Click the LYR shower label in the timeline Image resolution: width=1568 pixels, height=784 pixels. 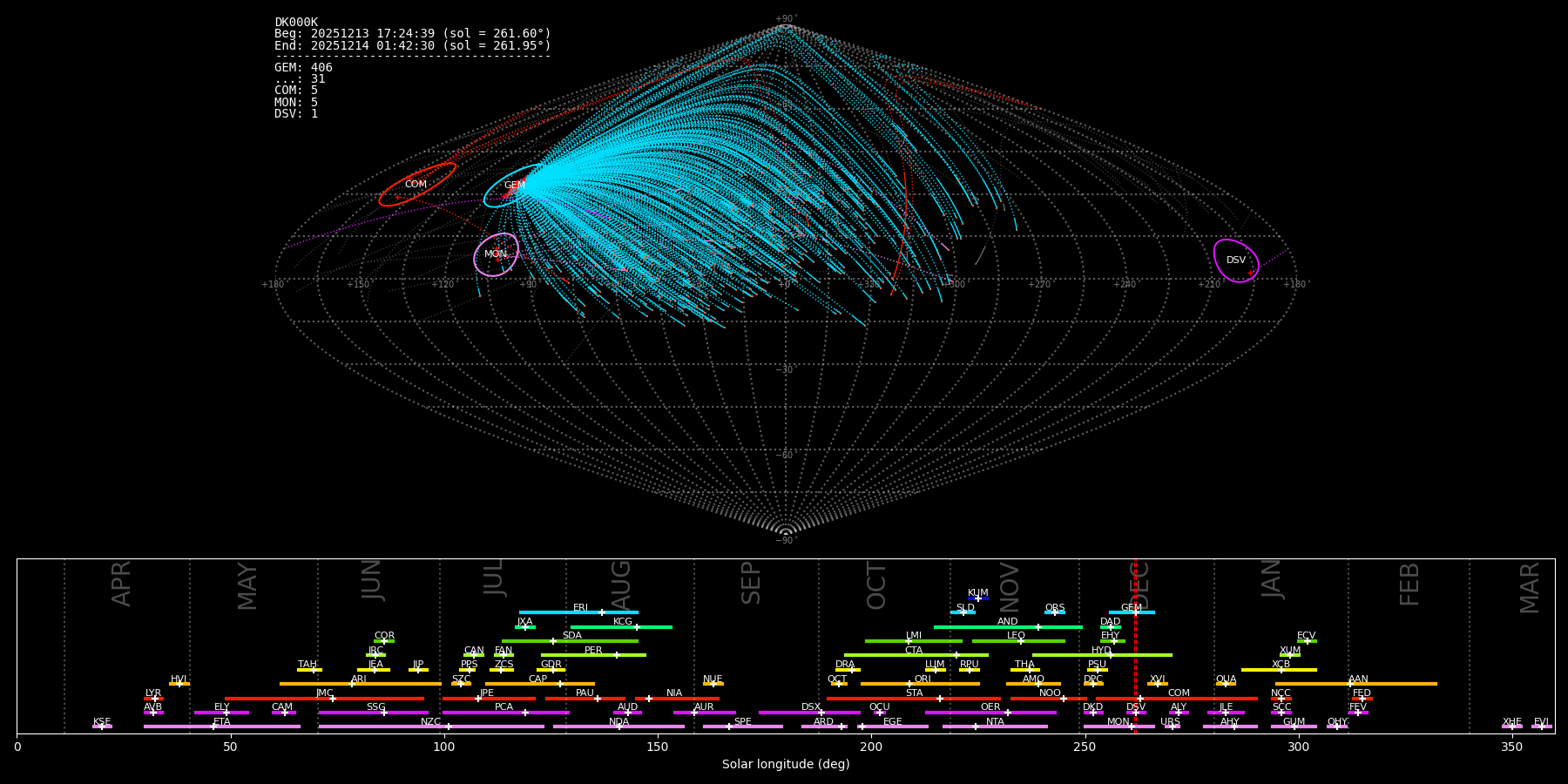pyautogui.click(x=153, y=693)
